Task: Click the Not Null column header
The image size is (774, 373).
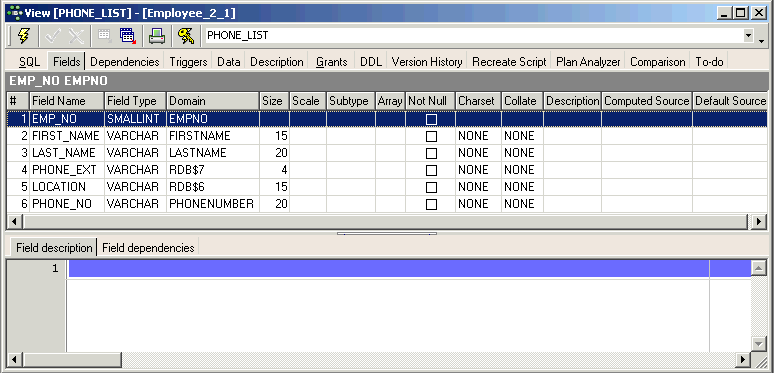Action: (x=430, y=101)
